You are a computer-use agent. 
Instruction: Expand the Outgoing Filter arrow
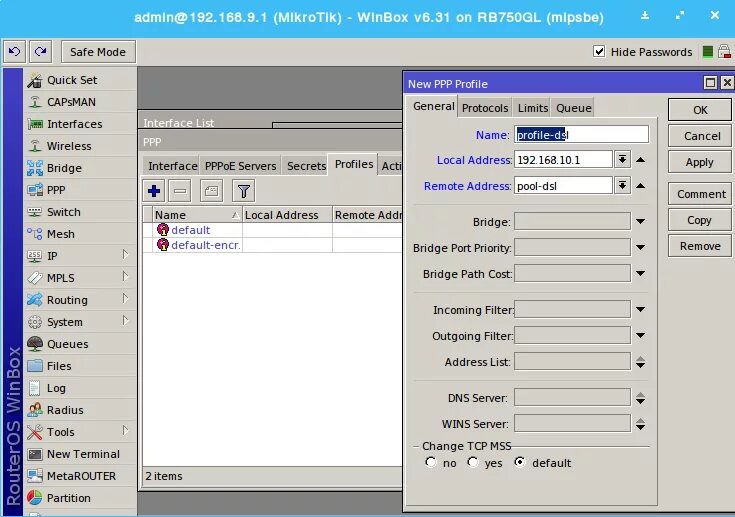pos(640,336)
